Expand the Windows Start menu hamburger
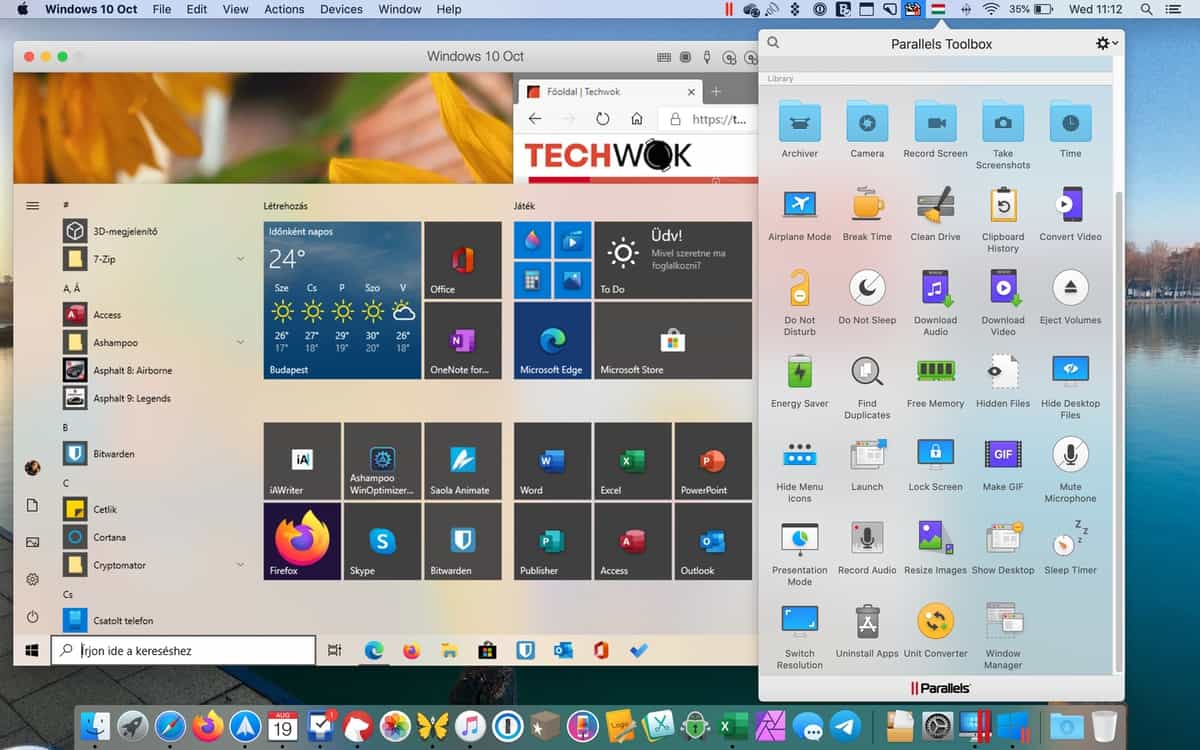1200x750 pixels. pos(32,205)
